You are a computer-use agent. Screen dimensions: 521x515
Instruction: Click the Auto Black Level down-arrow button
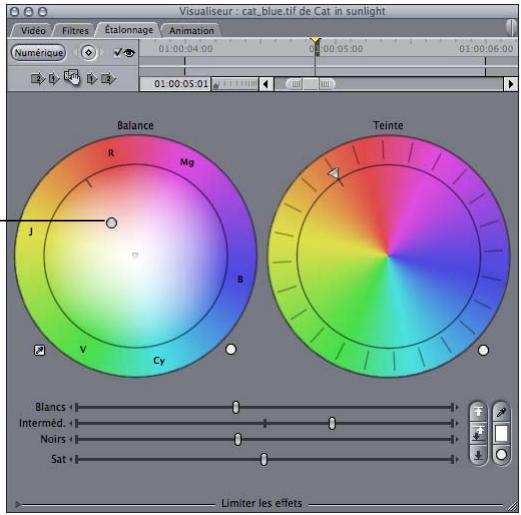pos(478,455)
